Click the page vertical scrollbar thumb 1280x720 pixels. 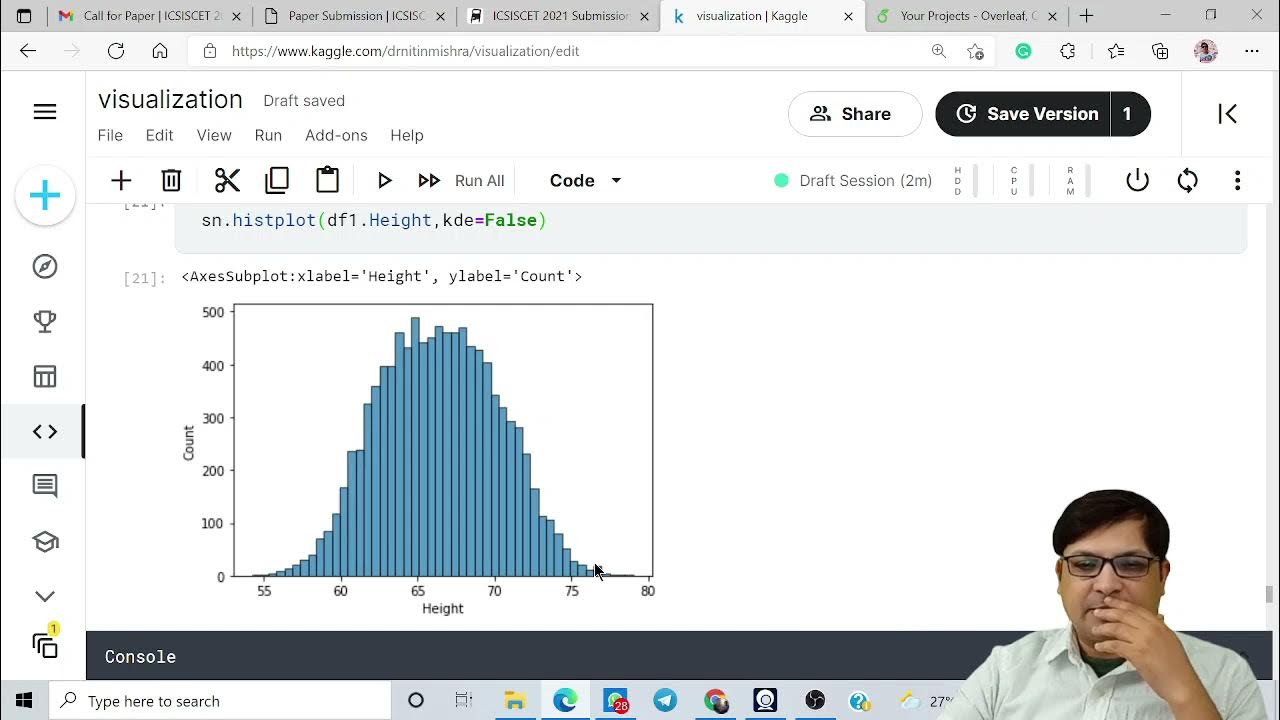tap(1270, 594)
